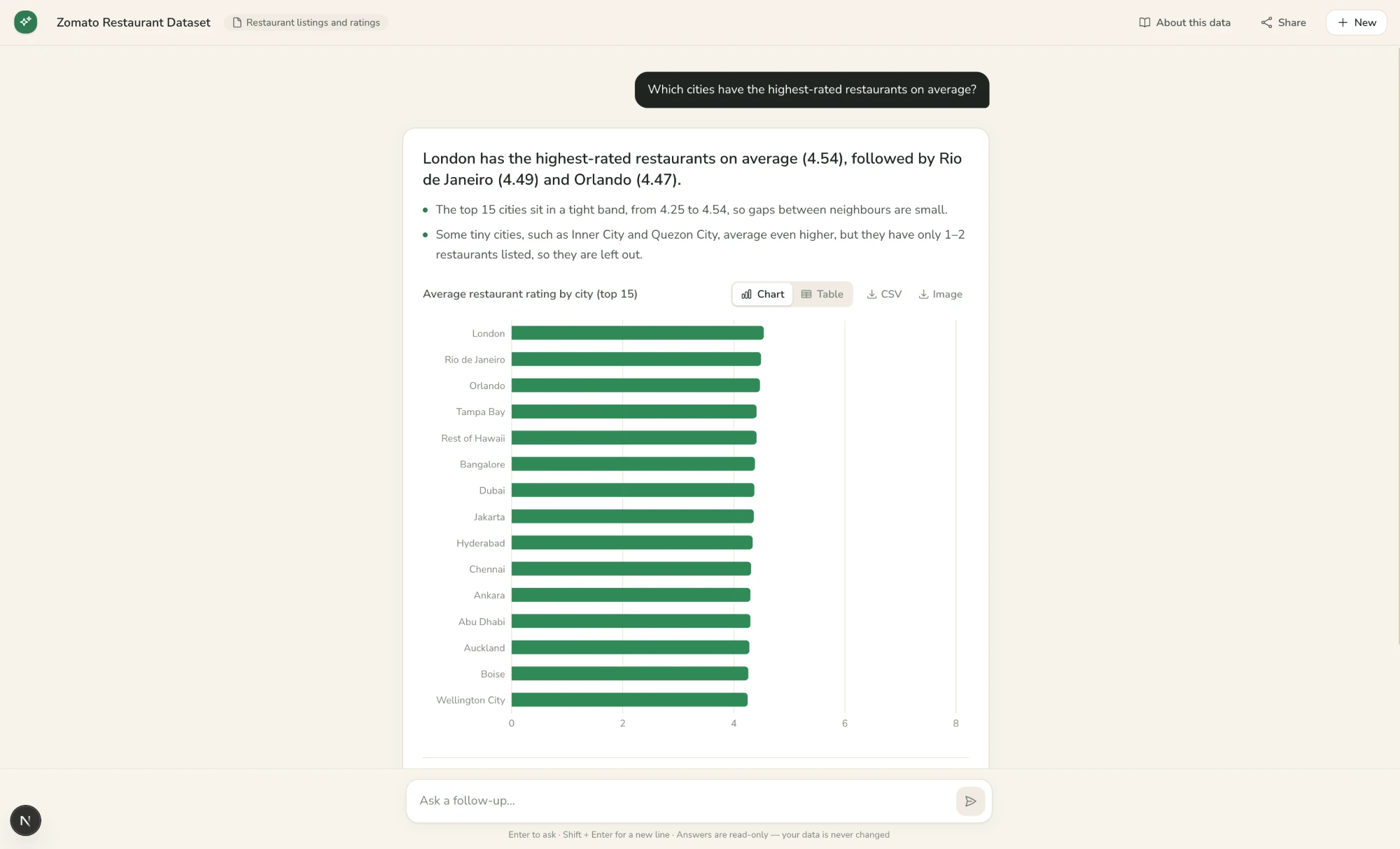Viewport: 1400px width, 849px height.
Task: Click the Bangalore bar in chart
Action: point(633,464)
